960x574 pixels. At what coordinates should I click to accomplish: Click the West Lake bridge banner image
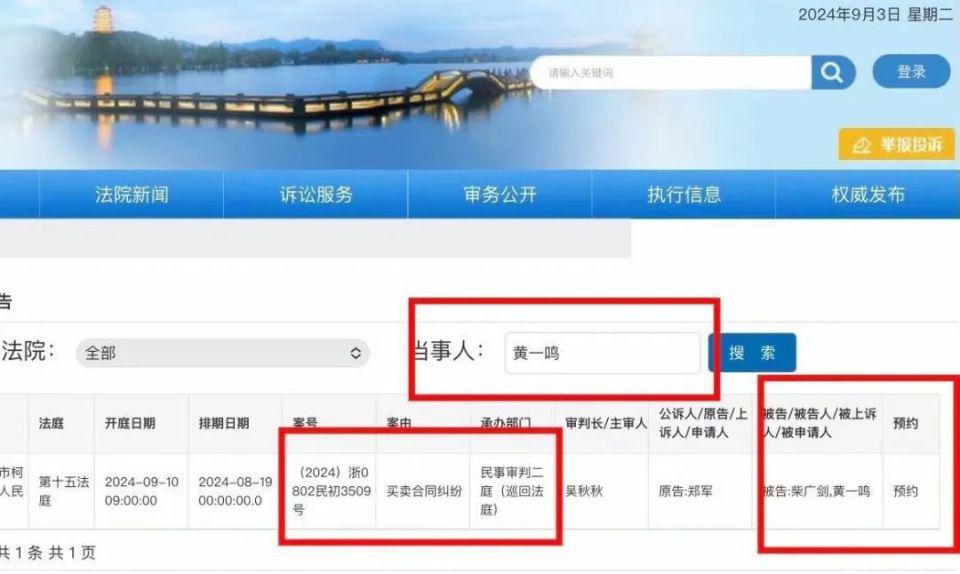[x=263, y=84]
